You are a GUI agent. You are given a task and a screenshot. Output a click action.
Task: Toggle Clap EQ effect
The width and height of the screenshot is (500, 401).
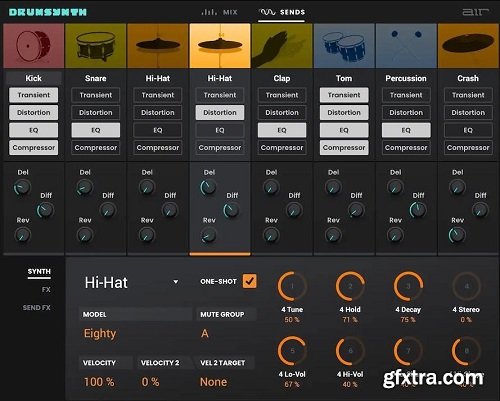pyautogui.click(x=282, y=130)
